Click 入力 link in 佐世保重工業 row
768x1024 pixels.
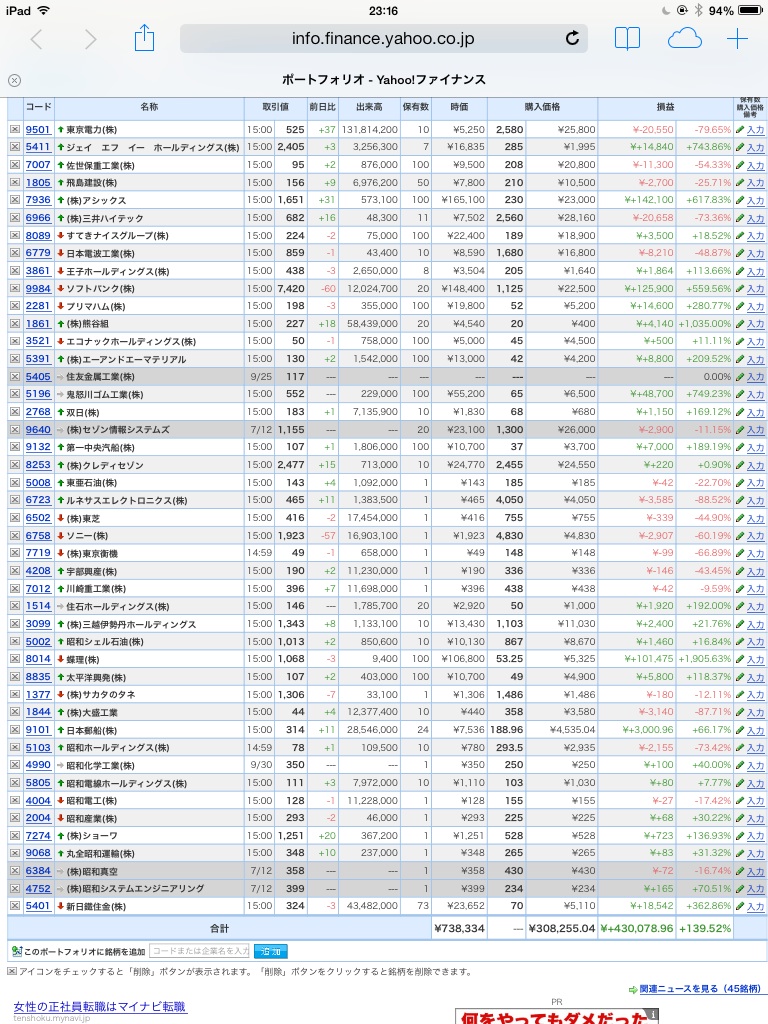(756, 165)
